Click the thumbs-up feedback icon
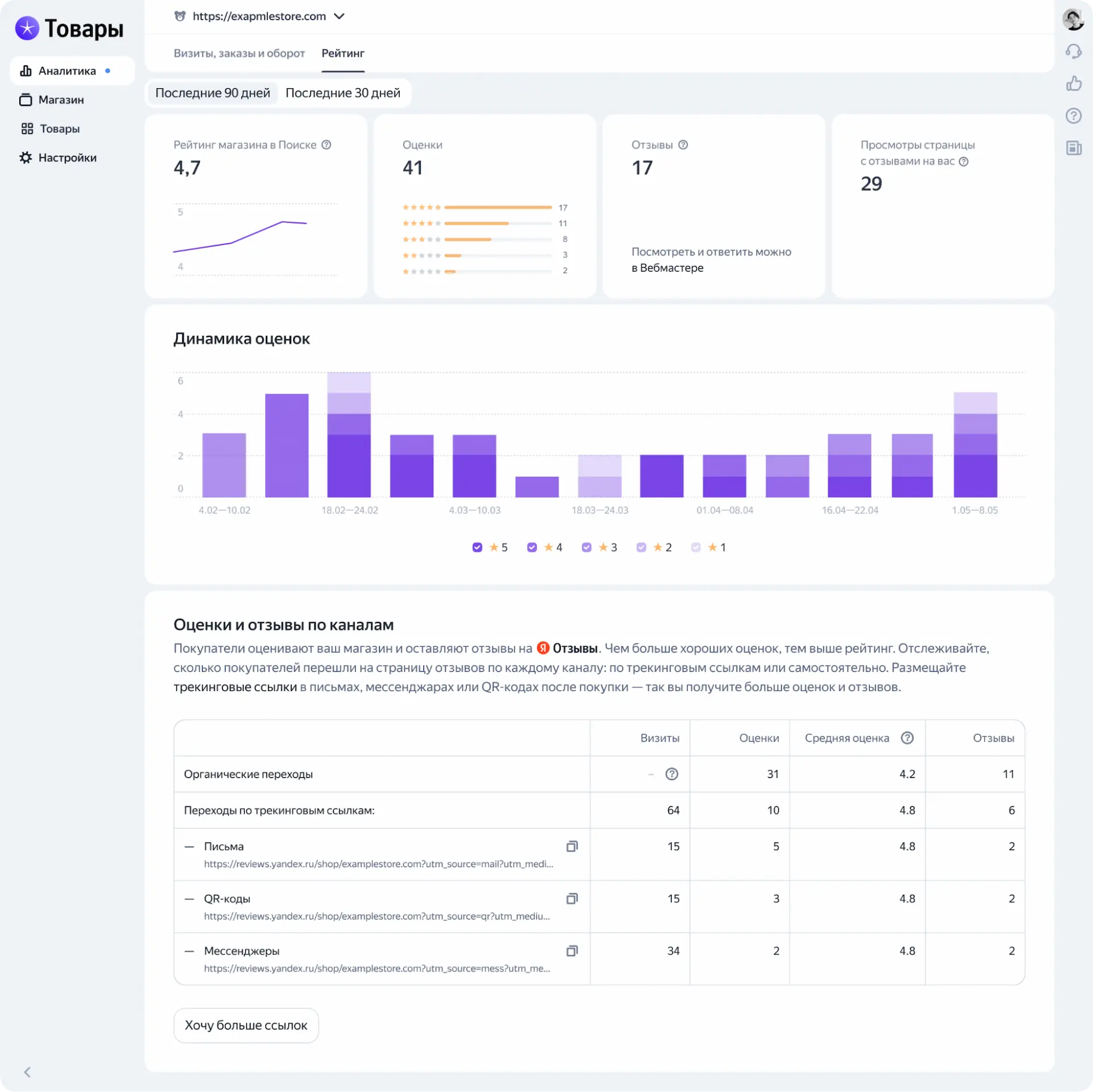 [x=1073, y=84]
